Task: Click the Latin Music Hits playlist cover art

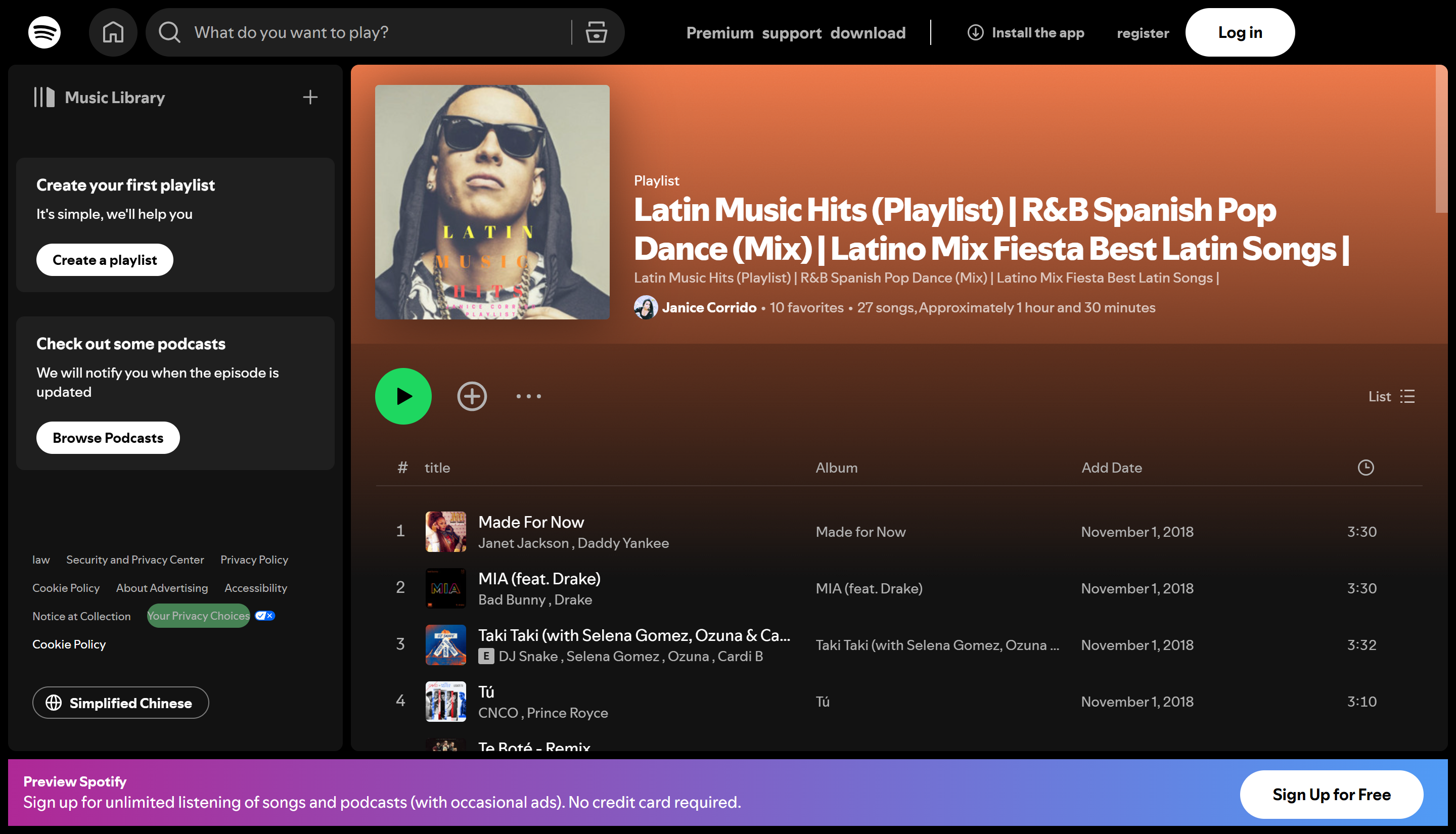Action: [x=492, y=203]
